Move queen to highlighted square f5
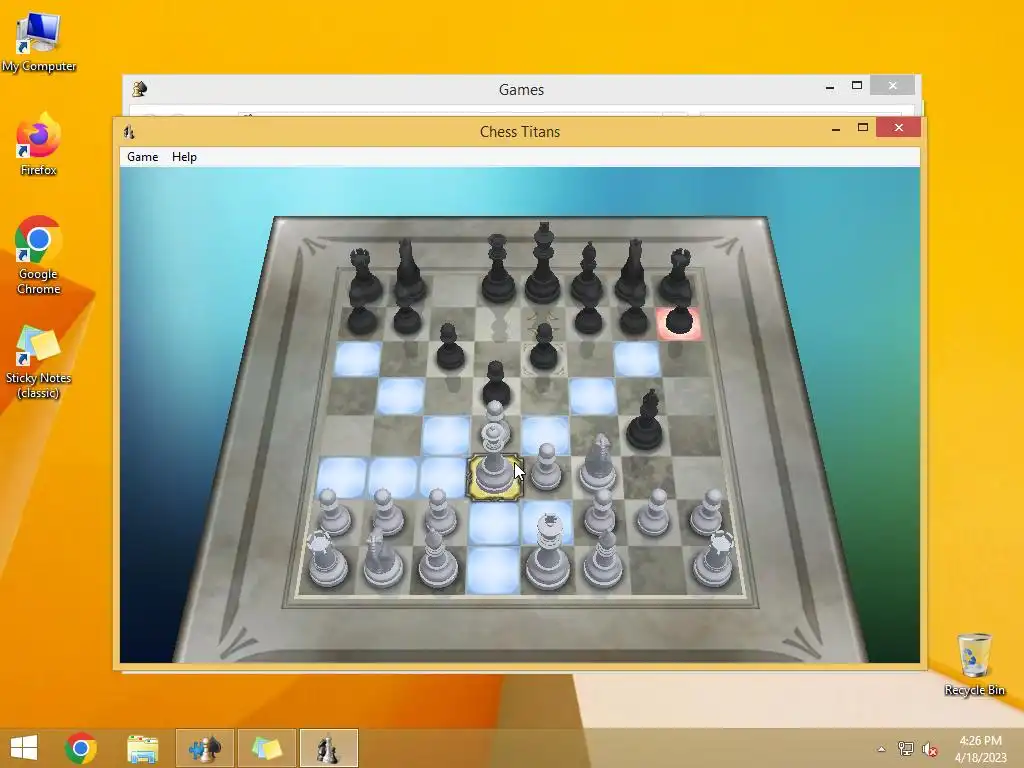The width and height of the screenshot is (1024, 768). click(x=592, y=396)
